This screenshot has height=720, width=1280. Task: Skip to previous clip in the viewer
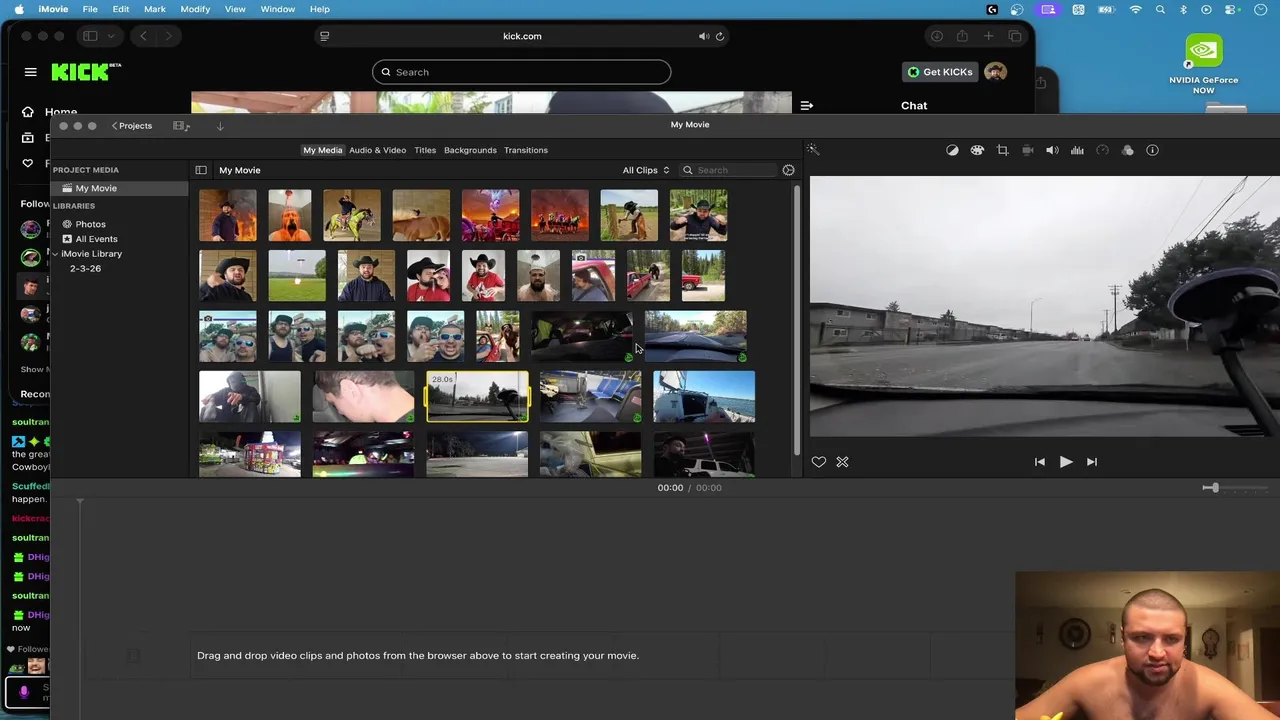(x=1040, y=462)
